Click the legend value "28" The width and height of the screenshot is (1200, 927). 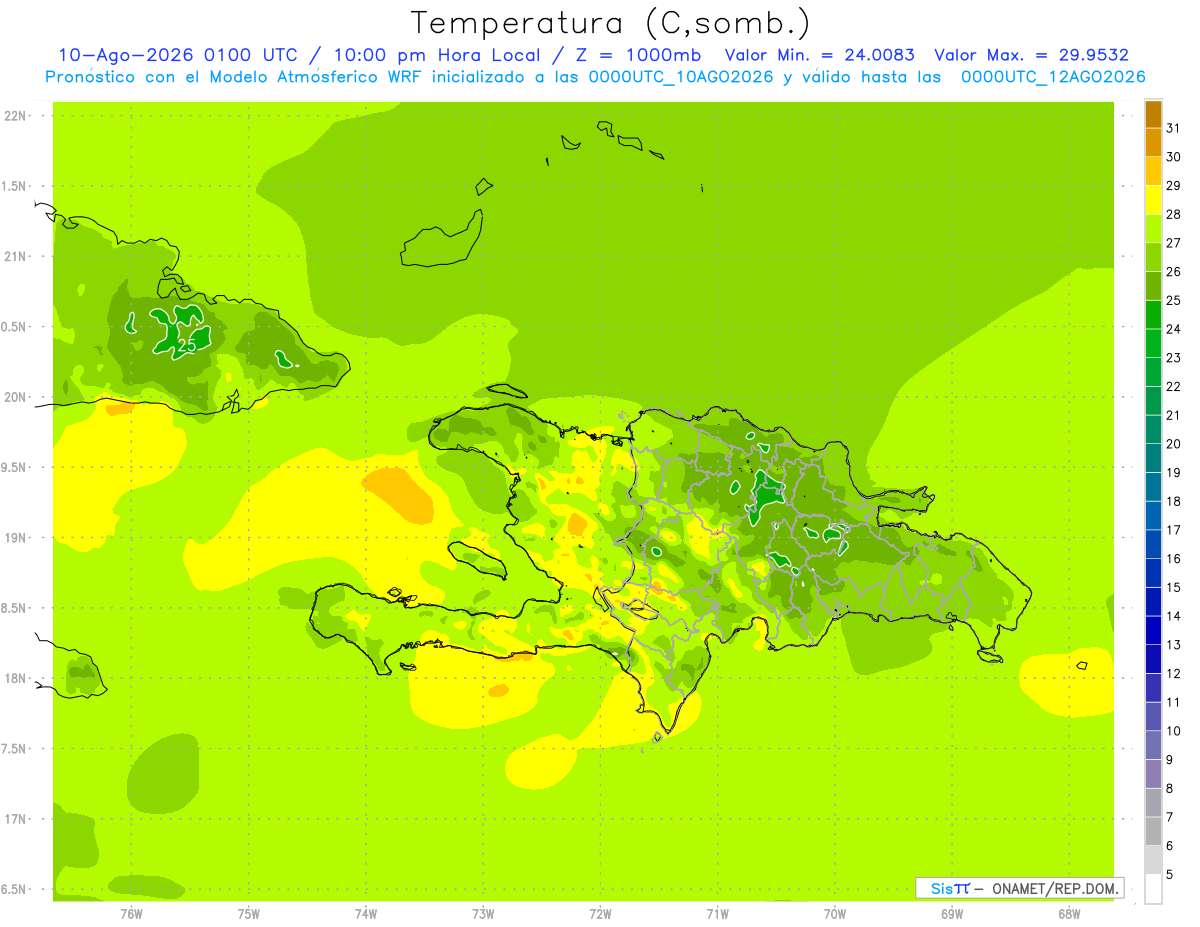pyautogui.click(x=1173, y=214)
